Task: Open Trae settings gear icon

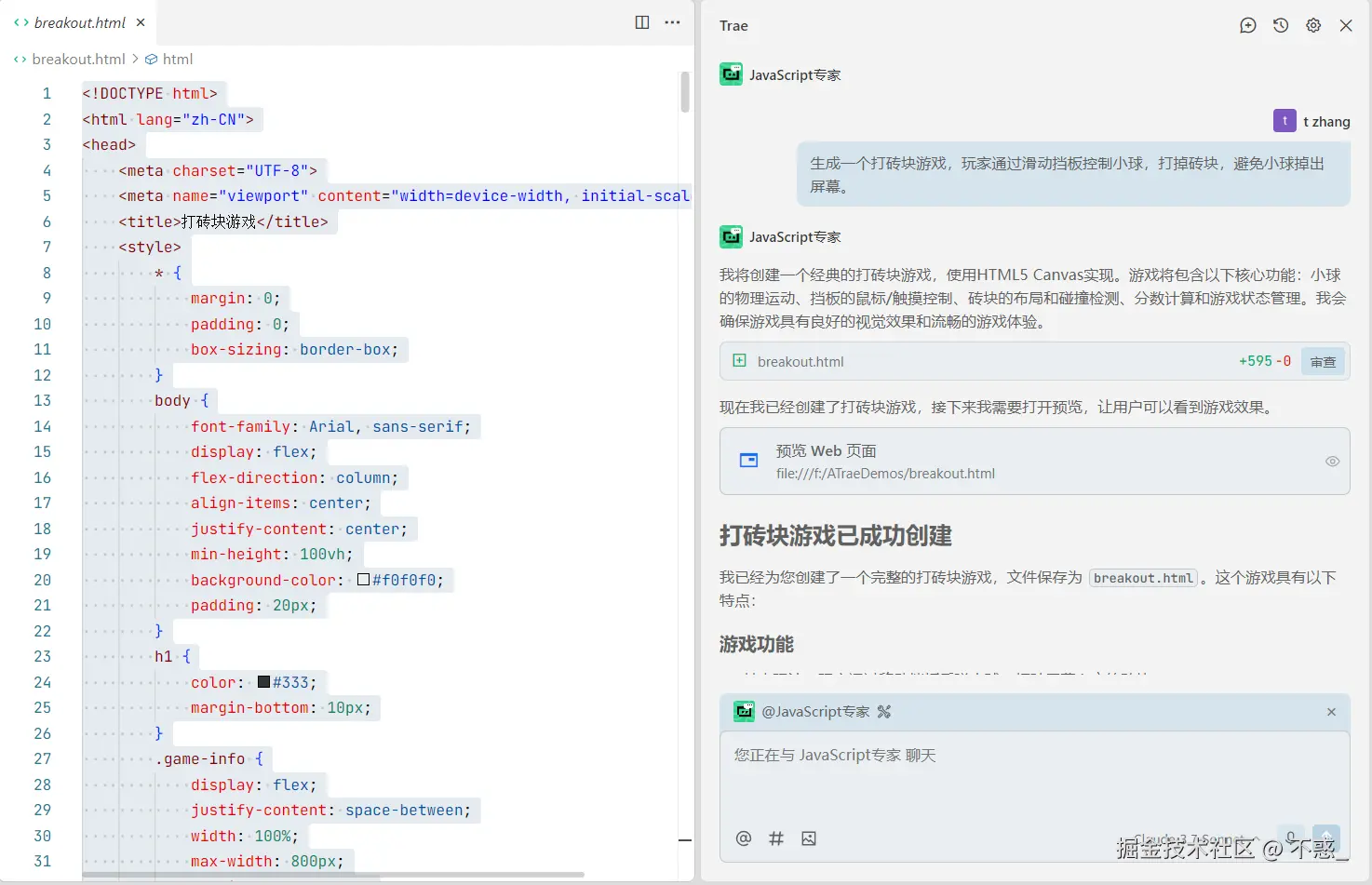Action: click(x=1313, y=25)
